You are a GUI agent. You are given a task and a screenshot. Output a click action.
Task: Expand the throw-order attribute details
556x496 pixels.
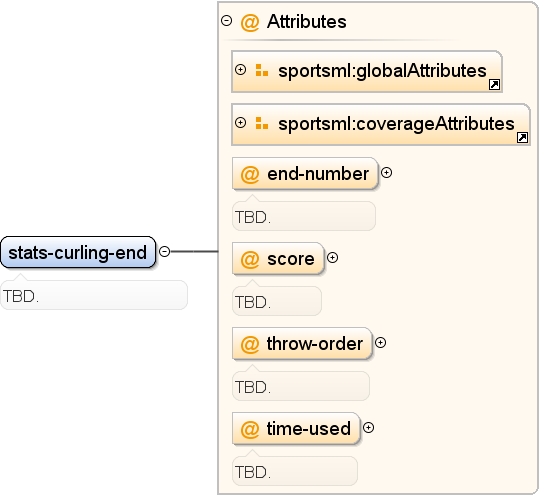[380, 342]
